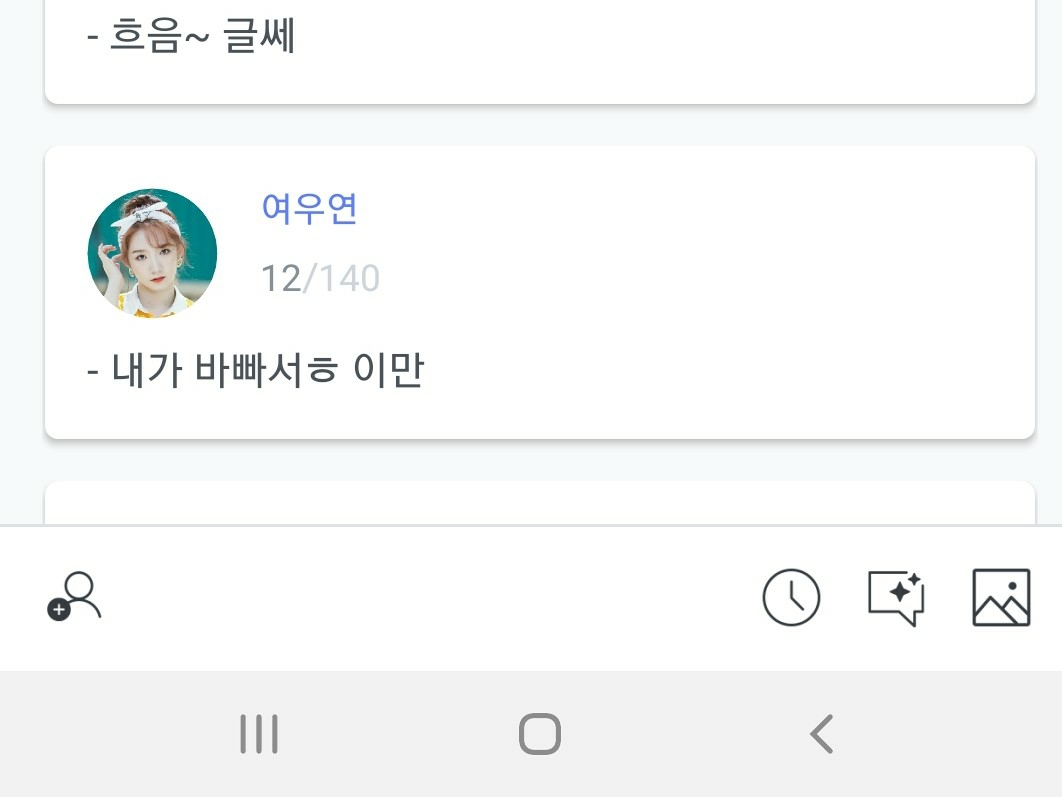Image resolution: width=1062 pixels, height=797 pixels.
Task: Tap the message '- 내가 바빠서ㅎ 이만'
Action: pyautogui.click(x=256, y=370)
